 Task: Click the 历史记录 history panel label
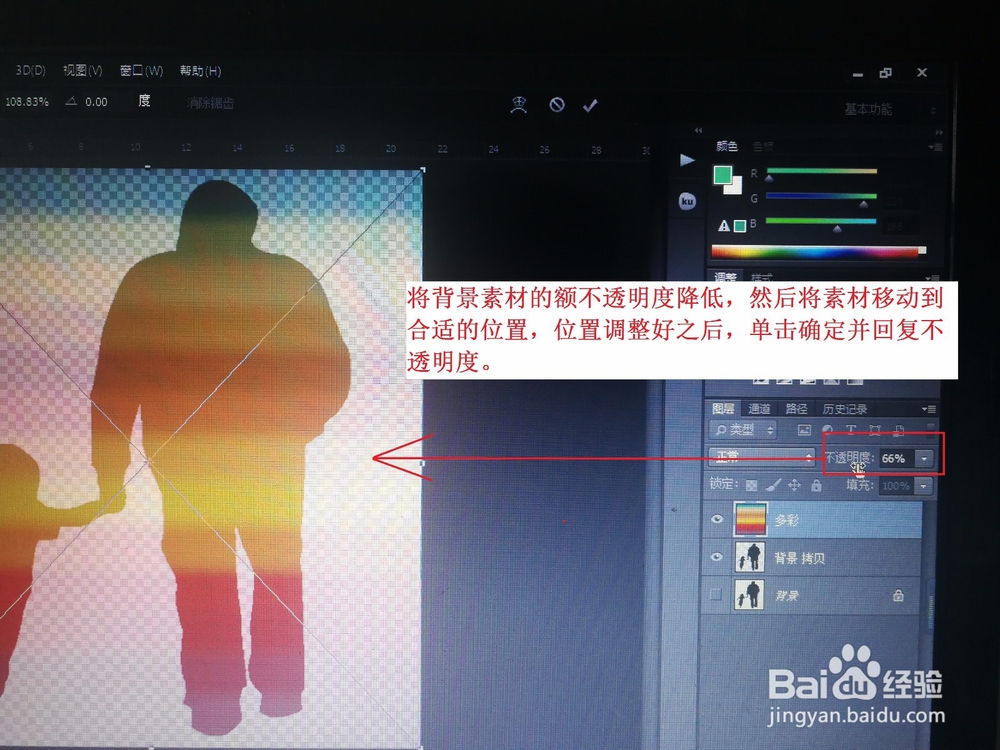pyautogui.click(x=845, y=408)
